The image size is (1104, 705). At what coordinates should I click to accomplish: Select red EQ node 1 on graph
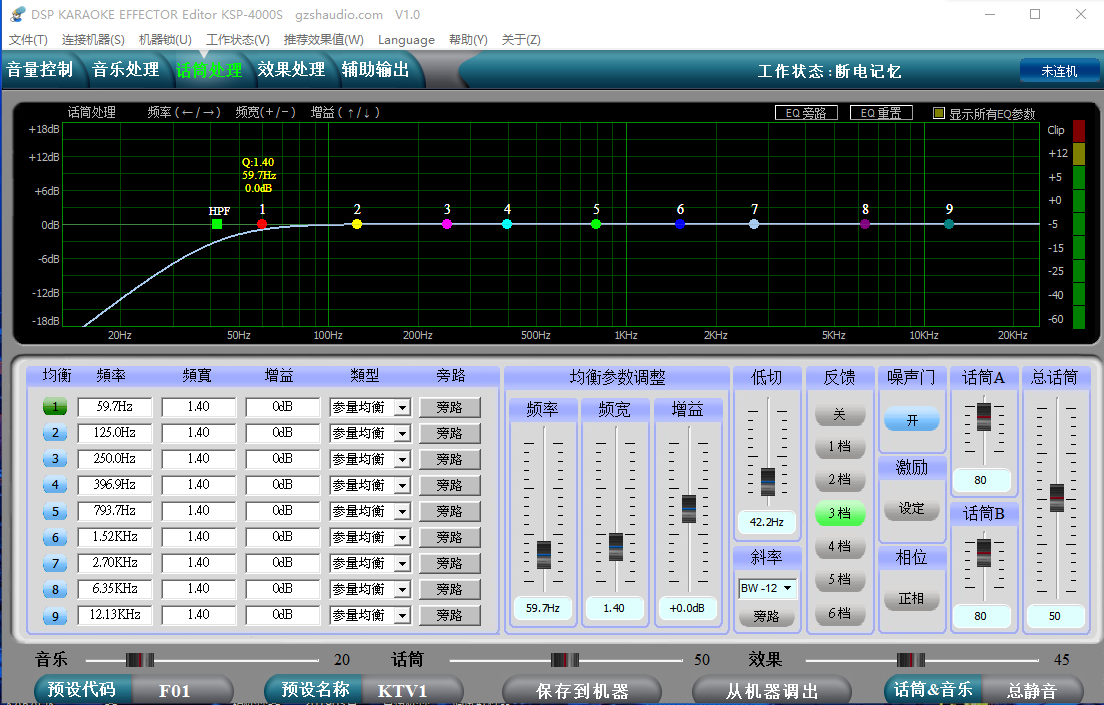[262, 224]
